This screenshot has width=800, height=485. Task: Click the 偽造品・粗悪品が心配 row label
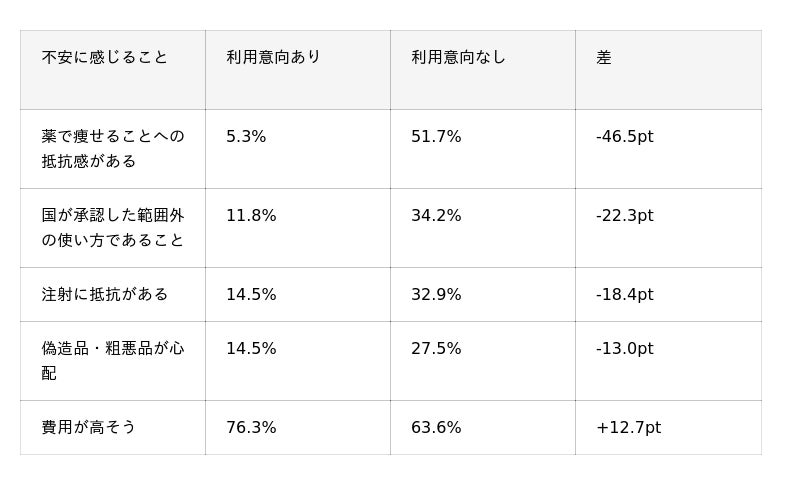click(x=113, y=361)
